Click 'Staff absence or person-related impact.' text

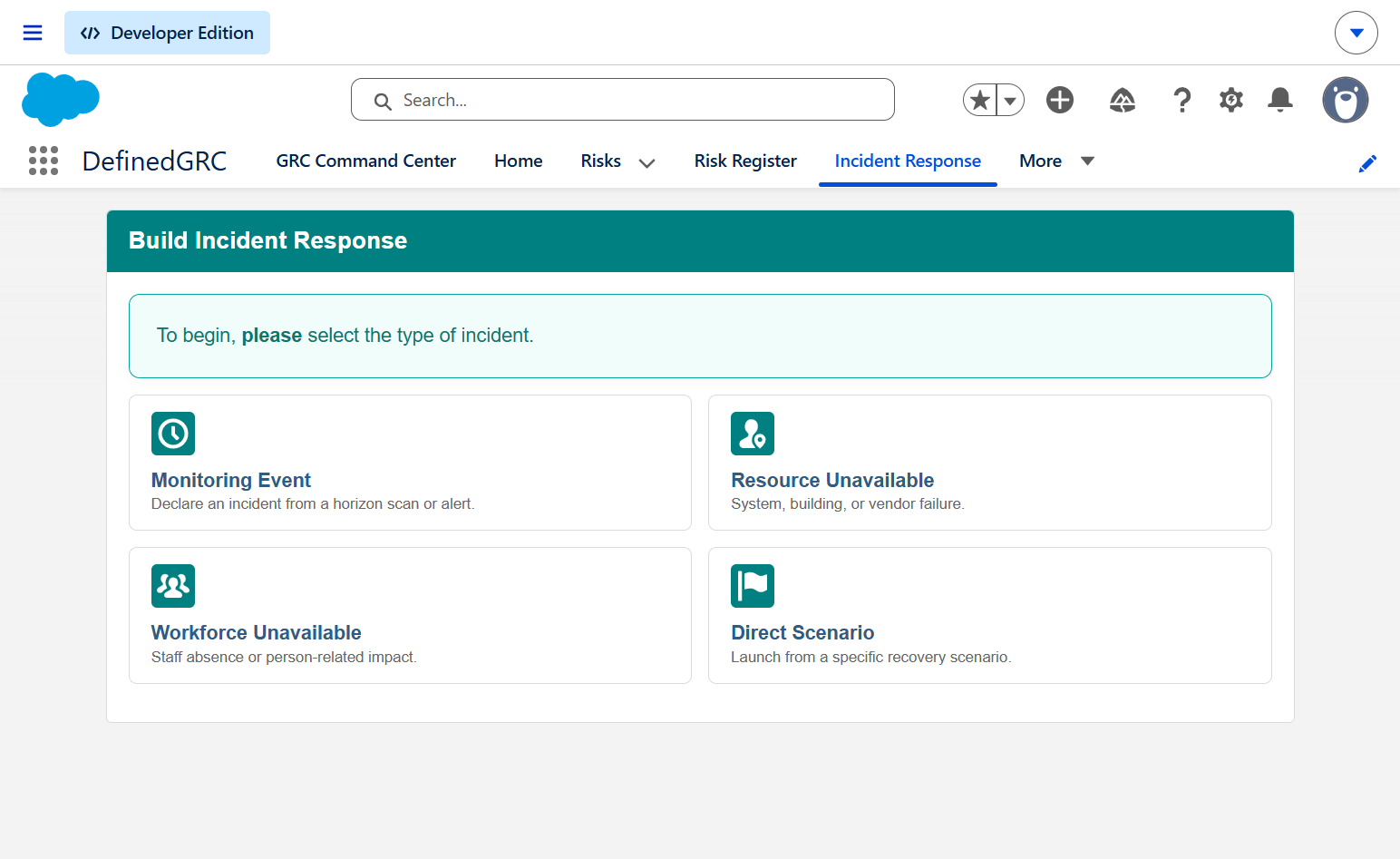(284, 657)
